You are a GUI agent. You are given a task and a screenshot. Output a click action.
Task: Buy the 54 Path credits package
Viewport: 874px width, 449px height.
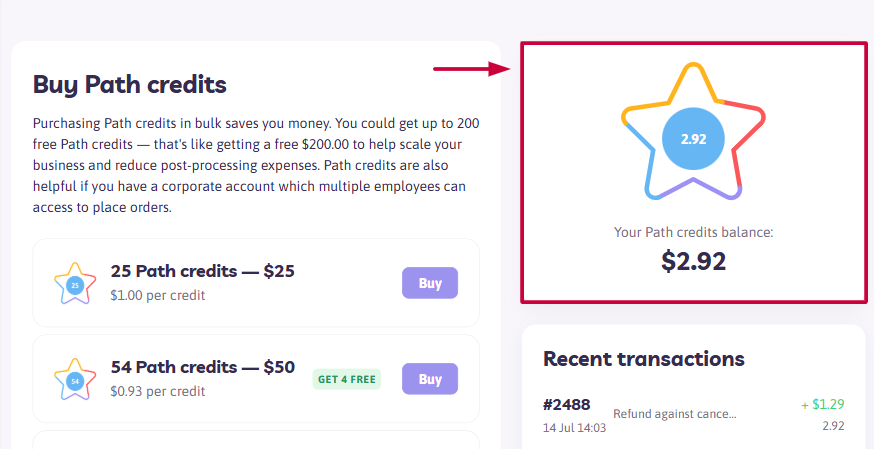tap(430, 379)
